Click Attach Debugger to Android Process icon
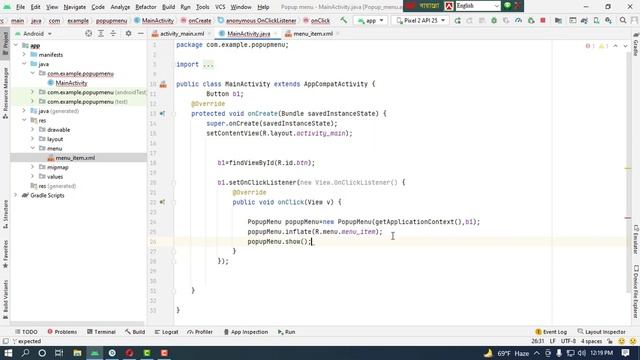The width and height of the screenshot is (640, 360). click(531, 20)
